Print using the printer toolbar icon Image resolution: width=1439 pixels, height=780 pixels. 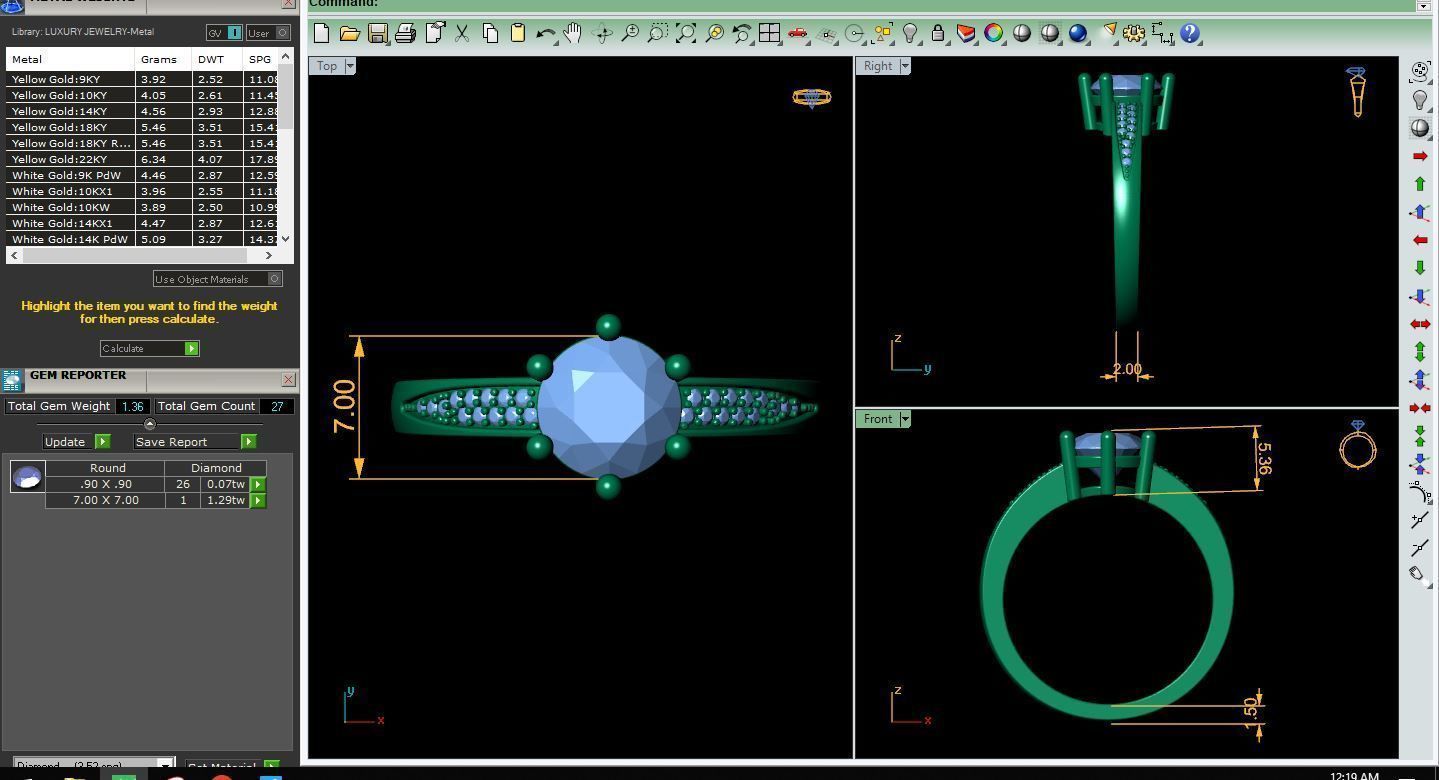pos(405,33)
